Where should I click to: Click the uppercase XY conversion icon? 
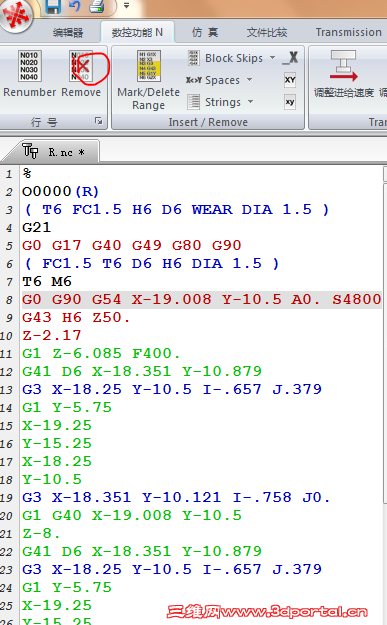[290, 80]
